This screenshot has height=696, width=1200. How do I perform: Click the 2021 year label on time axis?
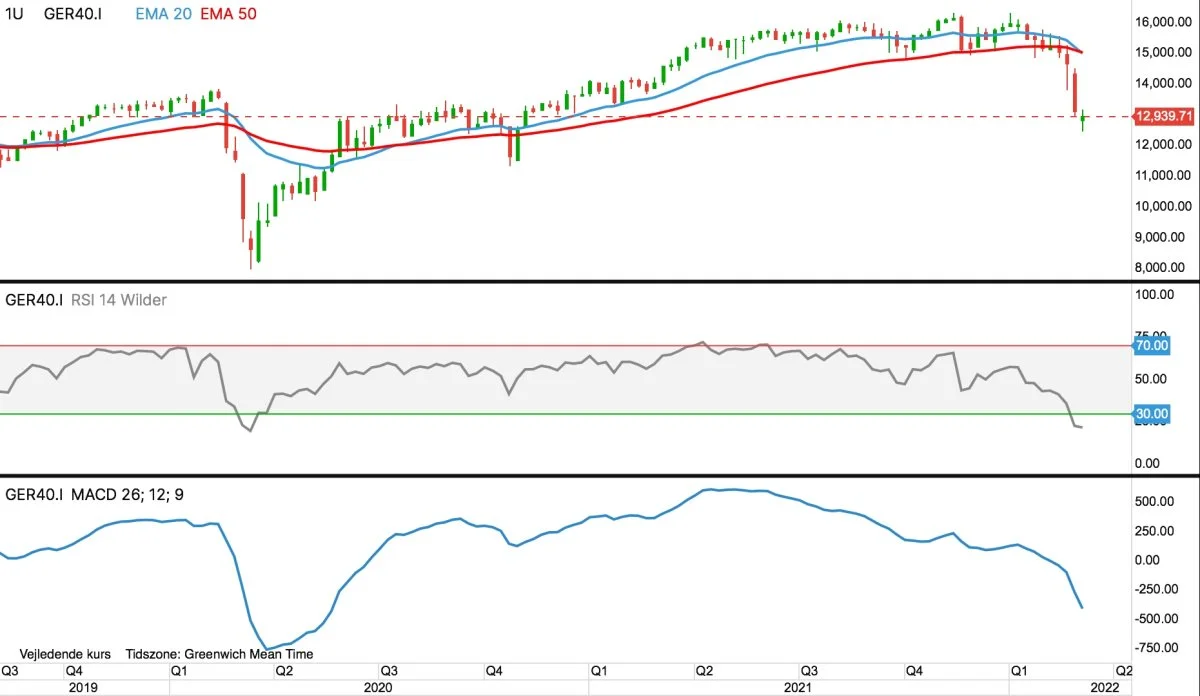pyautogui.click(x=796, y=688)
